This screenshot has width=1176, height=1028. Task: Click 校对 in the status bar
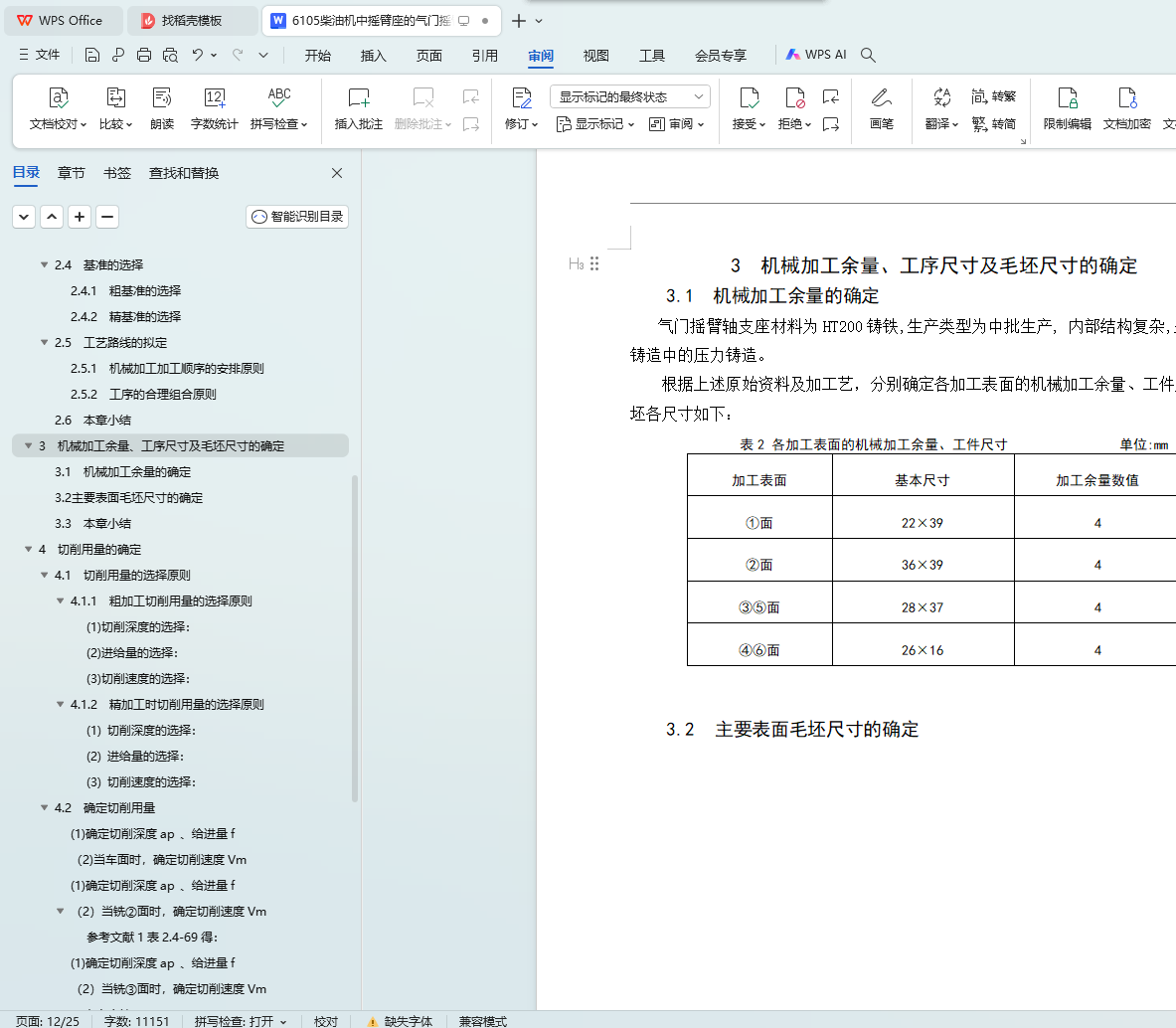tap(325, 1021)
